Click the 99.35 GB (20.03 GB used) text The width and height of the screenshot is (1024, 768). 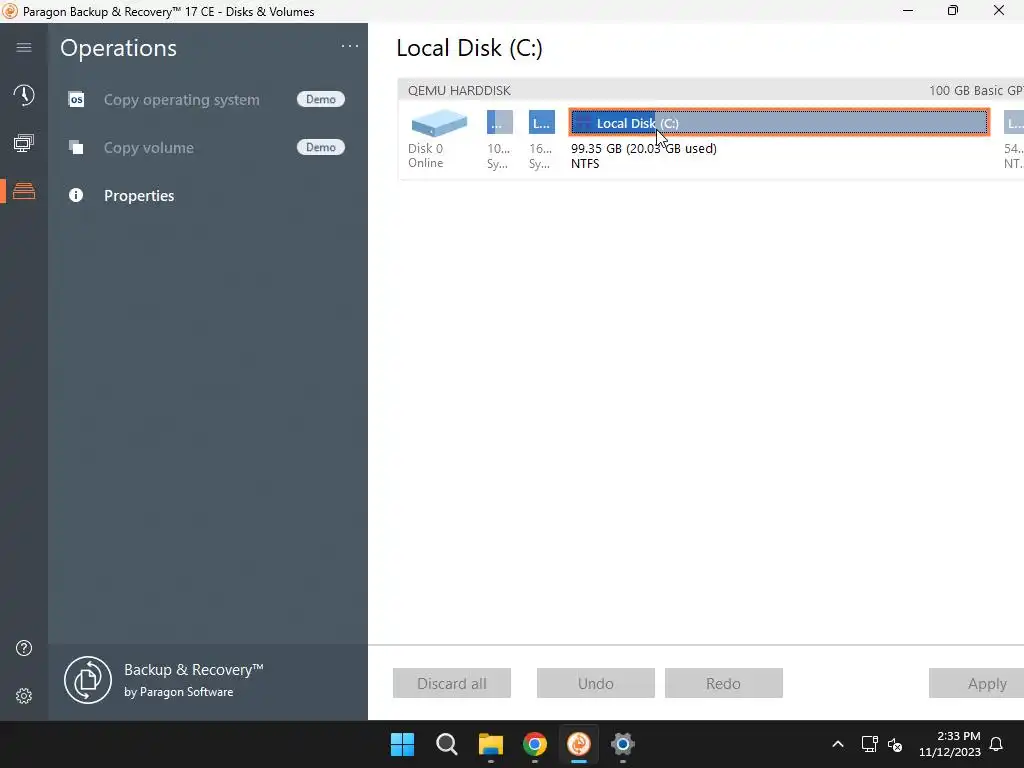644,148
